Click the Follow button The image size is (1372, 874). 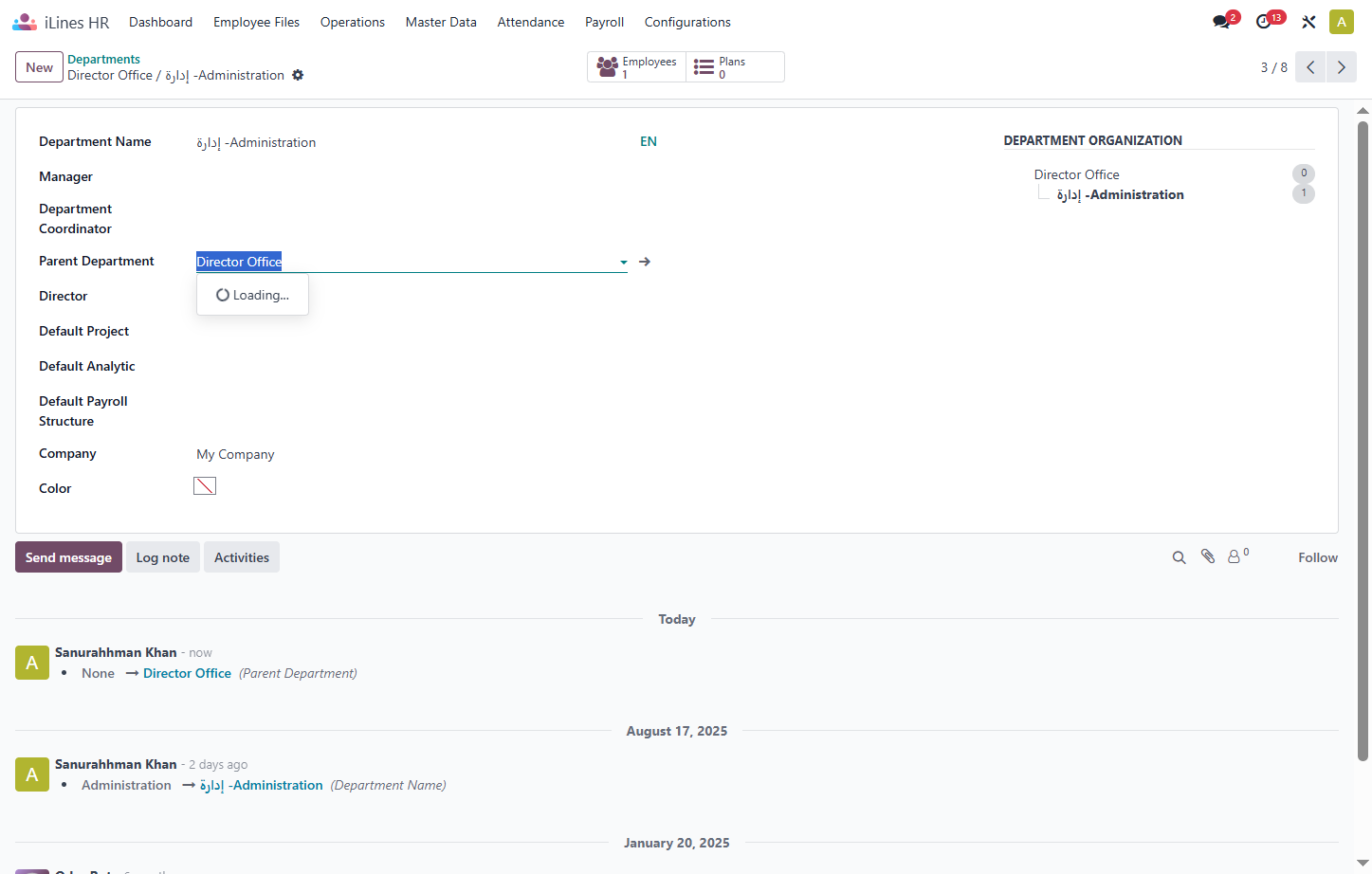[1318, 557]
